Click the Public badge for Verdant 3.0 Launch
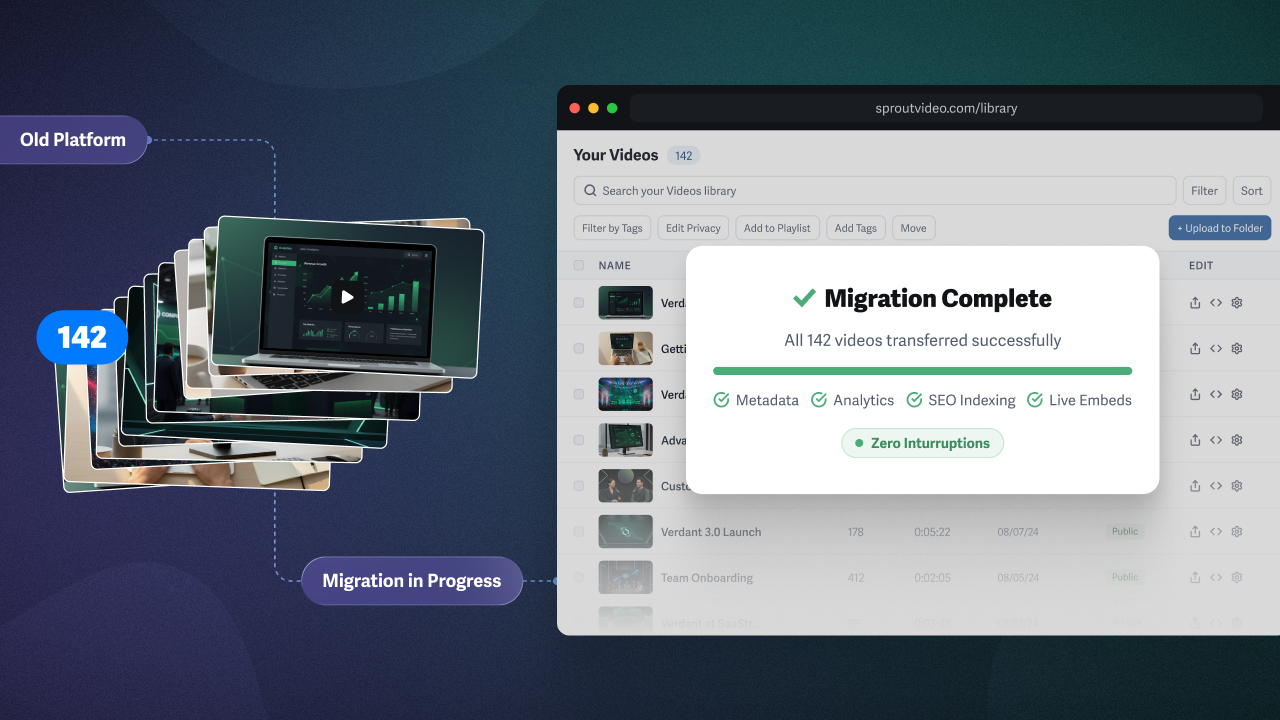This screenshot has width=1280, height=720. (1125, 532)
